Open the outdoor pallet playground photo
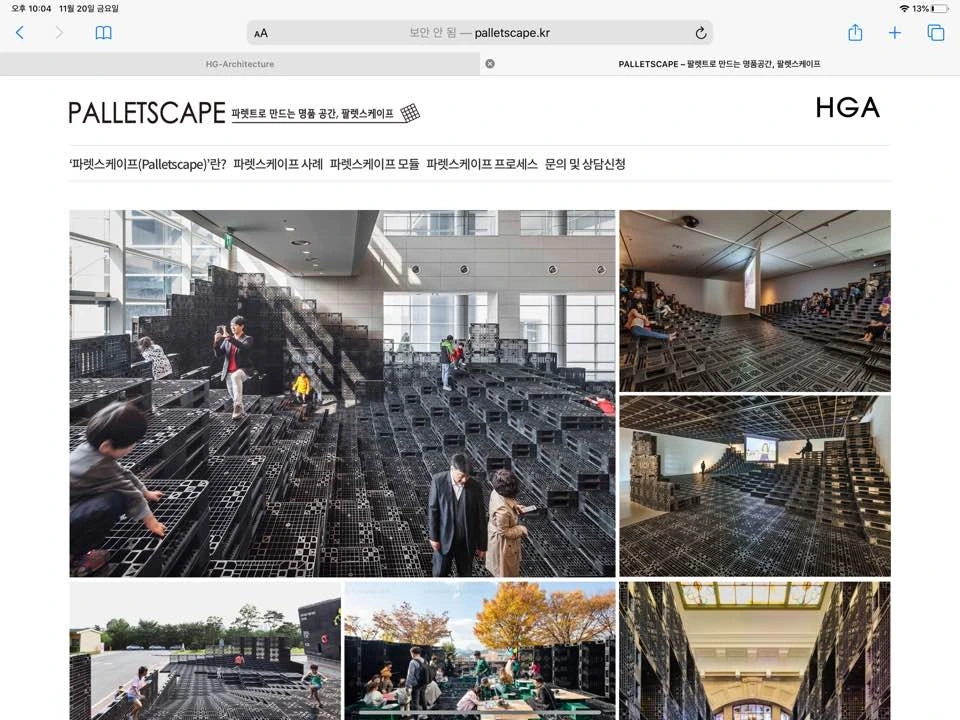 (205, 651)
